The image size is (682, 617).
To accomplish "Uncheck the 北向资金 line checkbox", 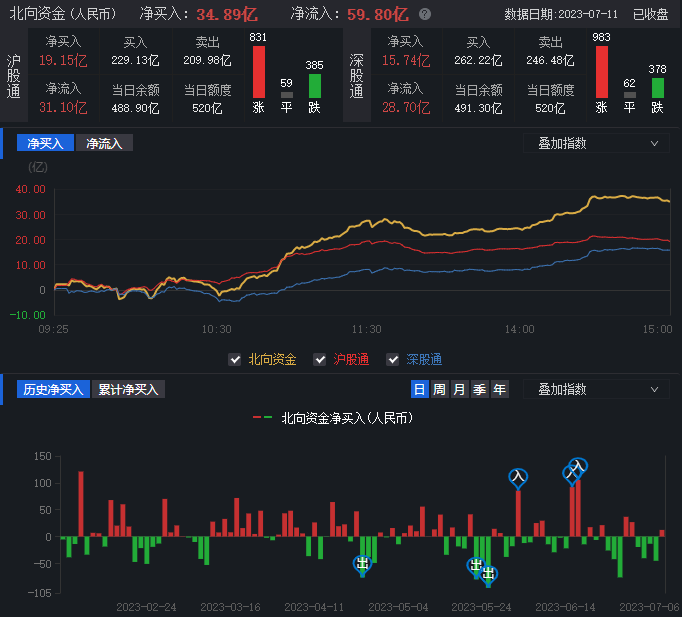I will pos(235,360).
